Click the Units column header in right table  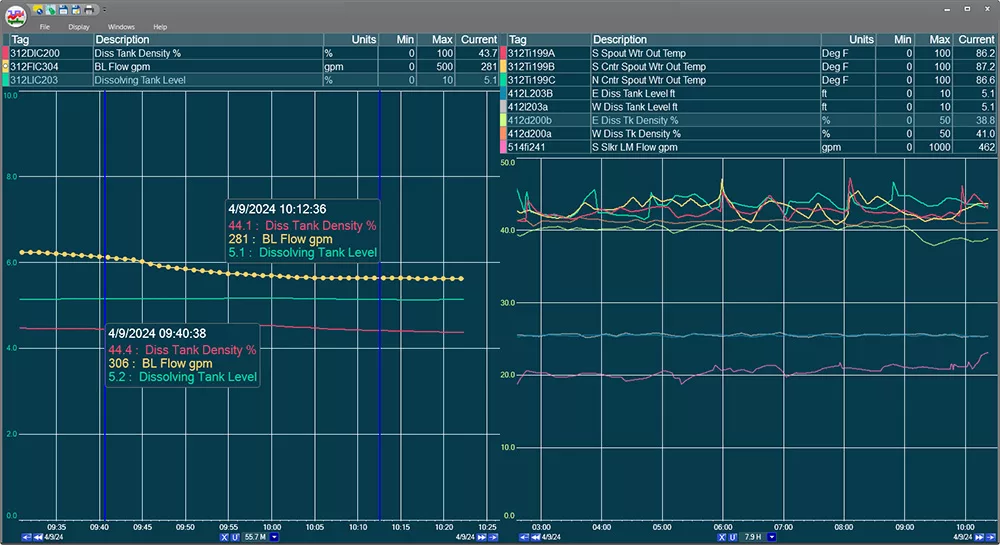tap(848, 40)
